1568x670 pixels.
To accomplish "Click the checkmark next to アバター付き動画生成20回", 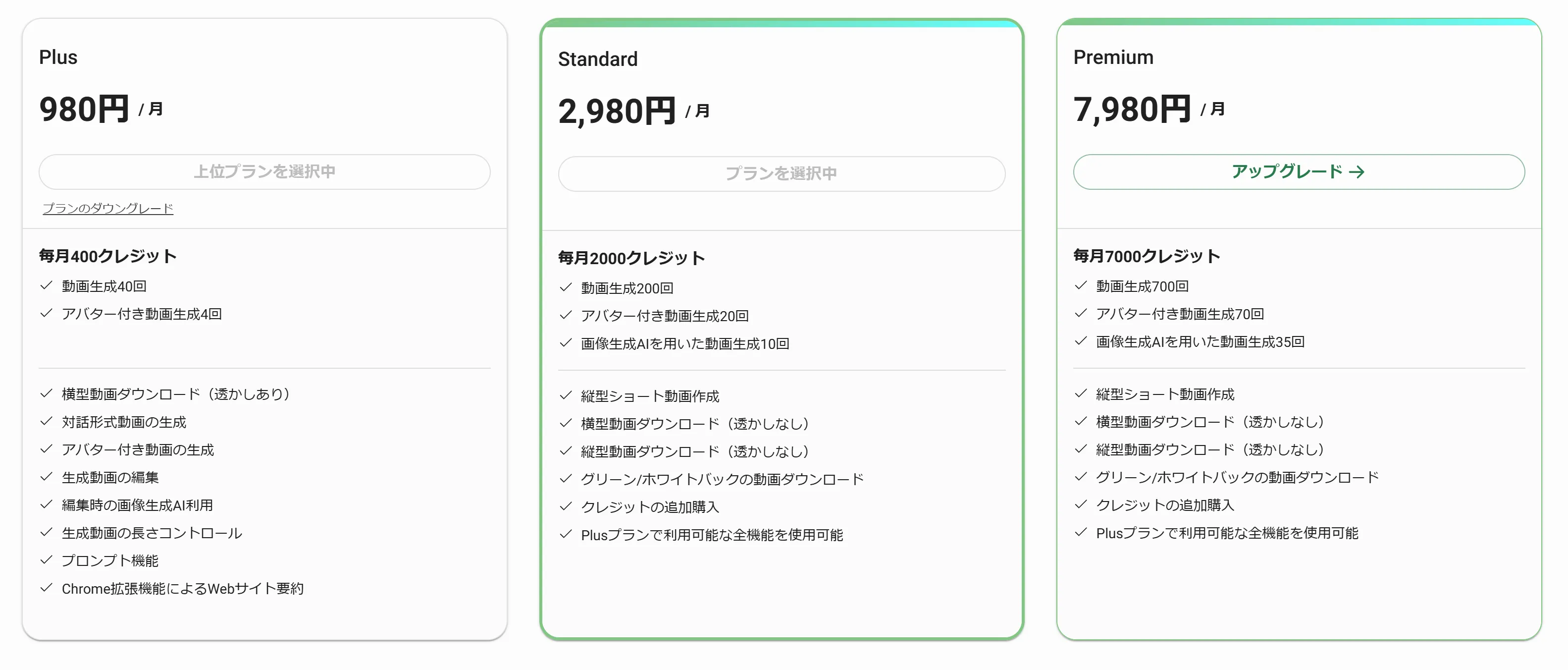I will (x=565, y=316).
